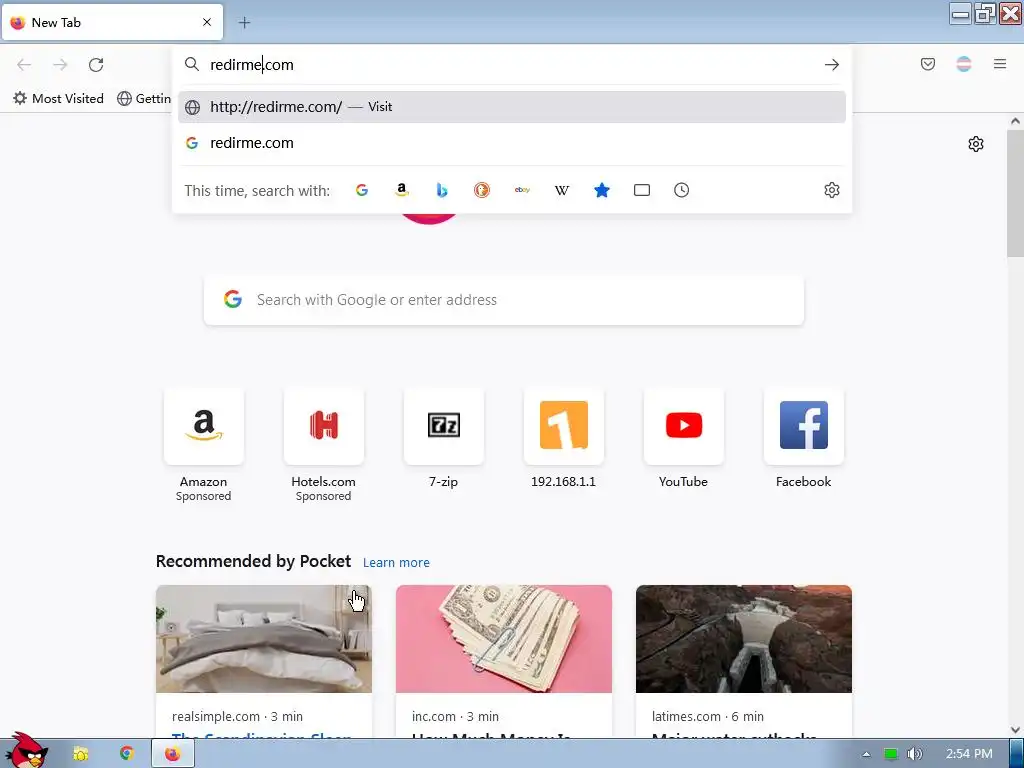Focus the Search with Google page field
1024x768 pixels.
504,300
